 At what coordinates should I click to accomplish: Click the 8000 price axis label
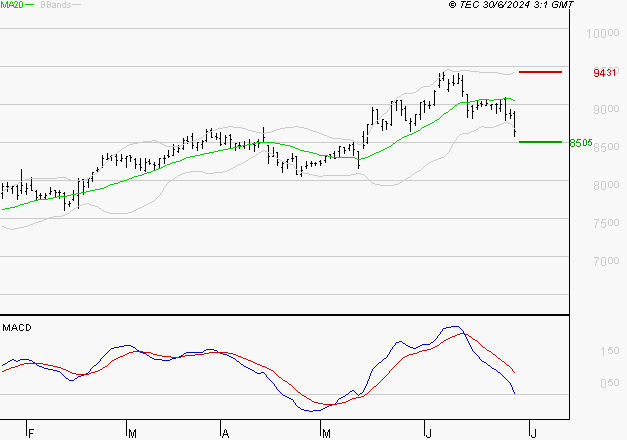pos(606,185)
